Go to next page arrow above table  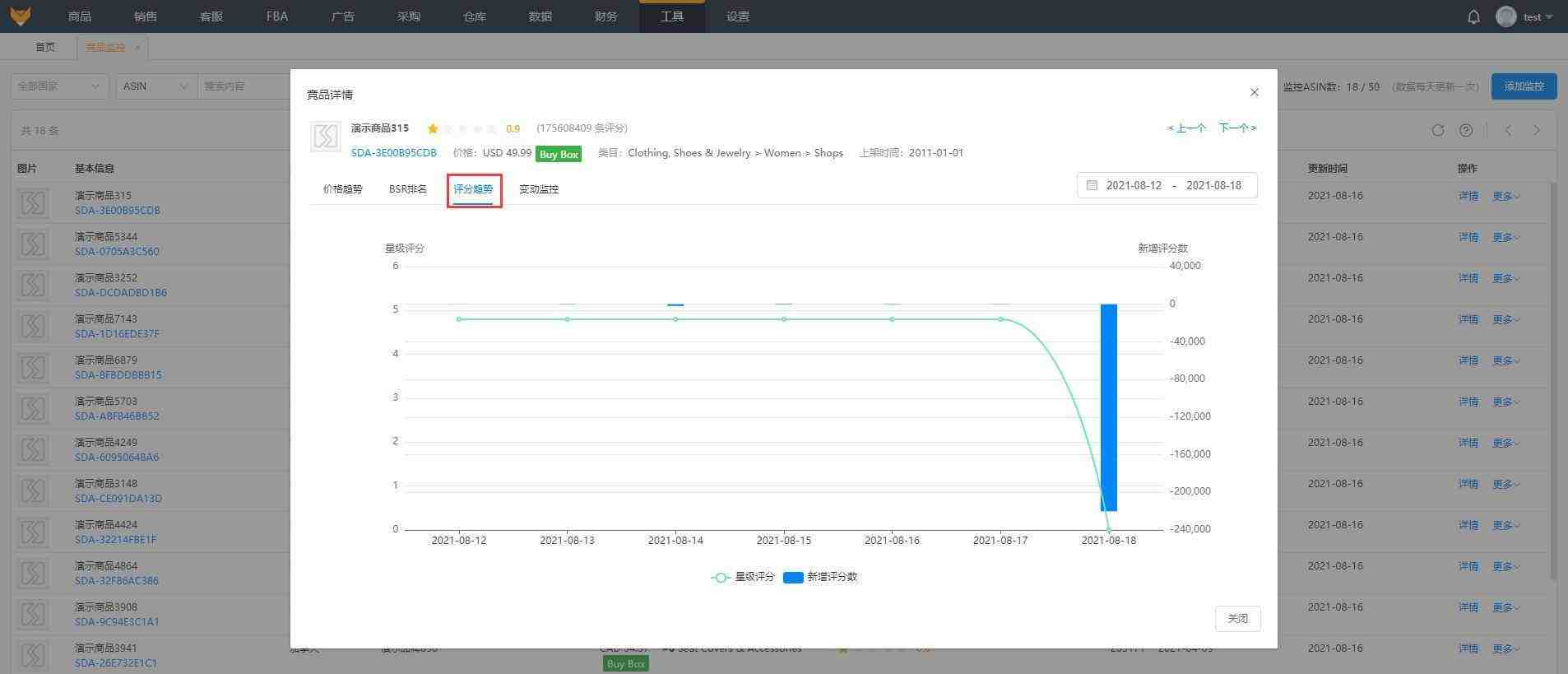(1537, 130)
